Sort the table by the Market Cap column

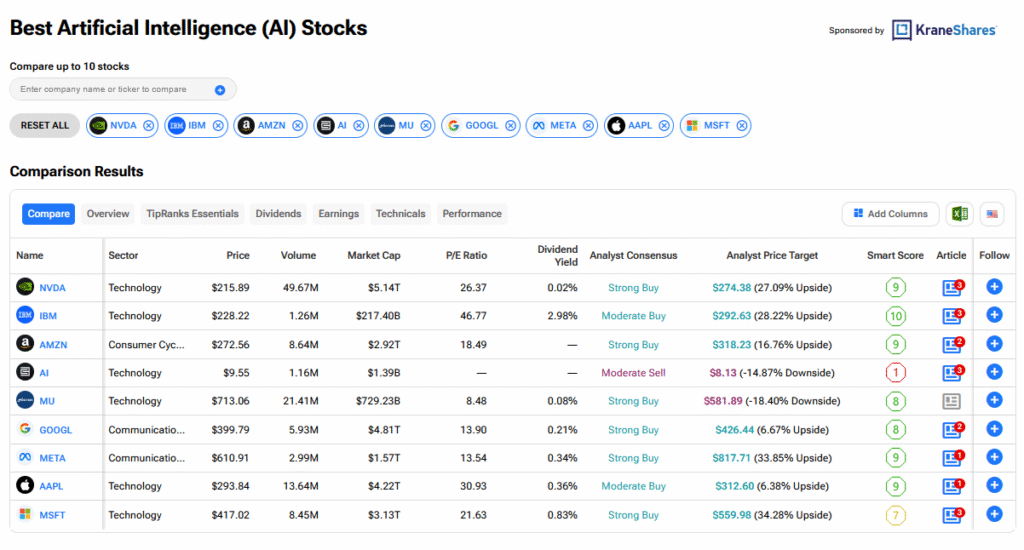(x=374, y=255)
